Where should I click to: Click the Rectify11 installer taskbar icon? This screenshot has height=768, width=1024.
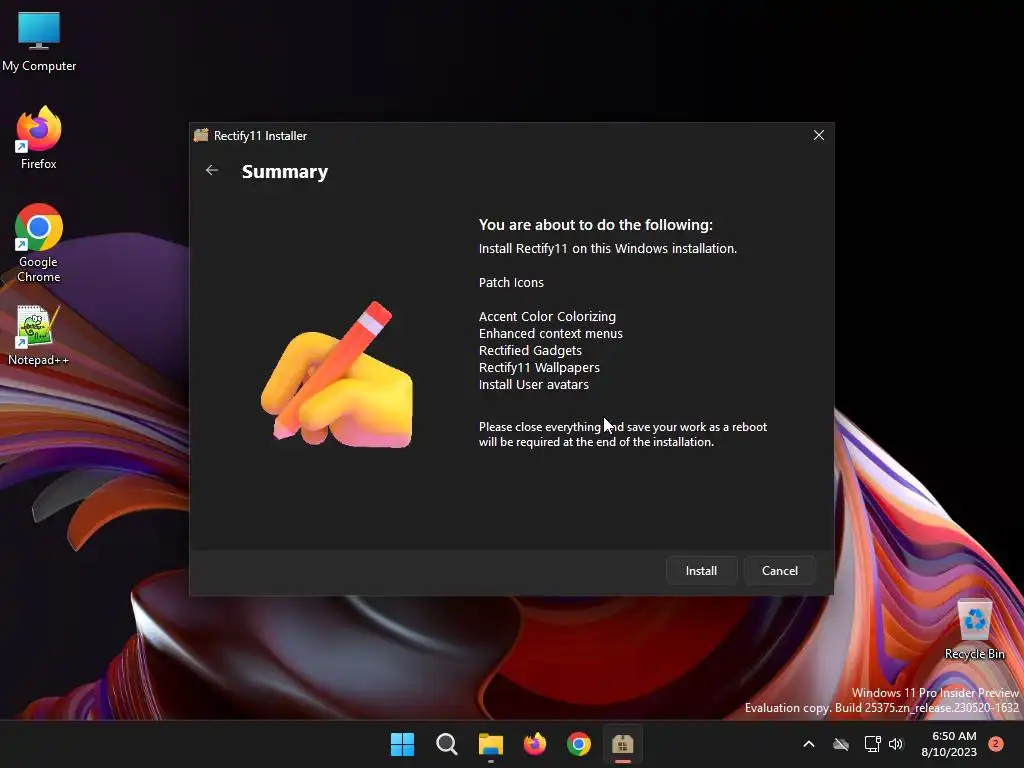(622, 744)
